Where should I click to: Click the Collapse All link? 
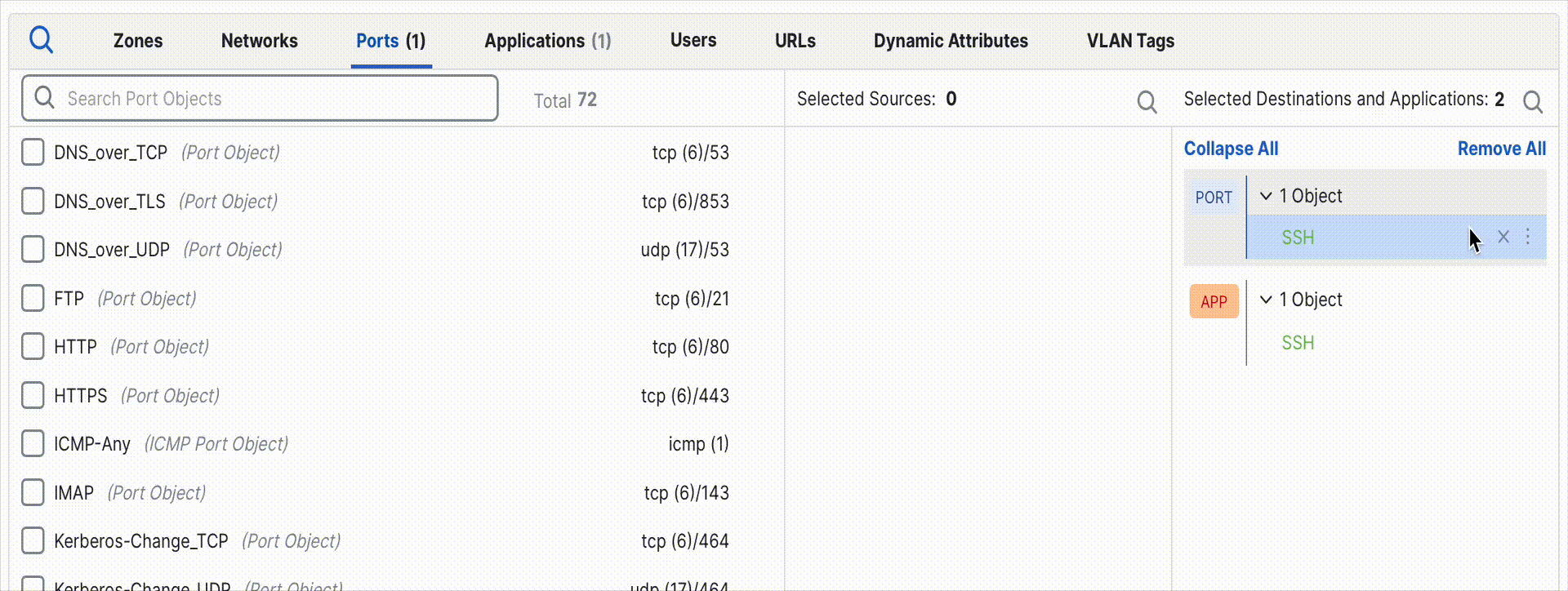(x=1232, y=149)
